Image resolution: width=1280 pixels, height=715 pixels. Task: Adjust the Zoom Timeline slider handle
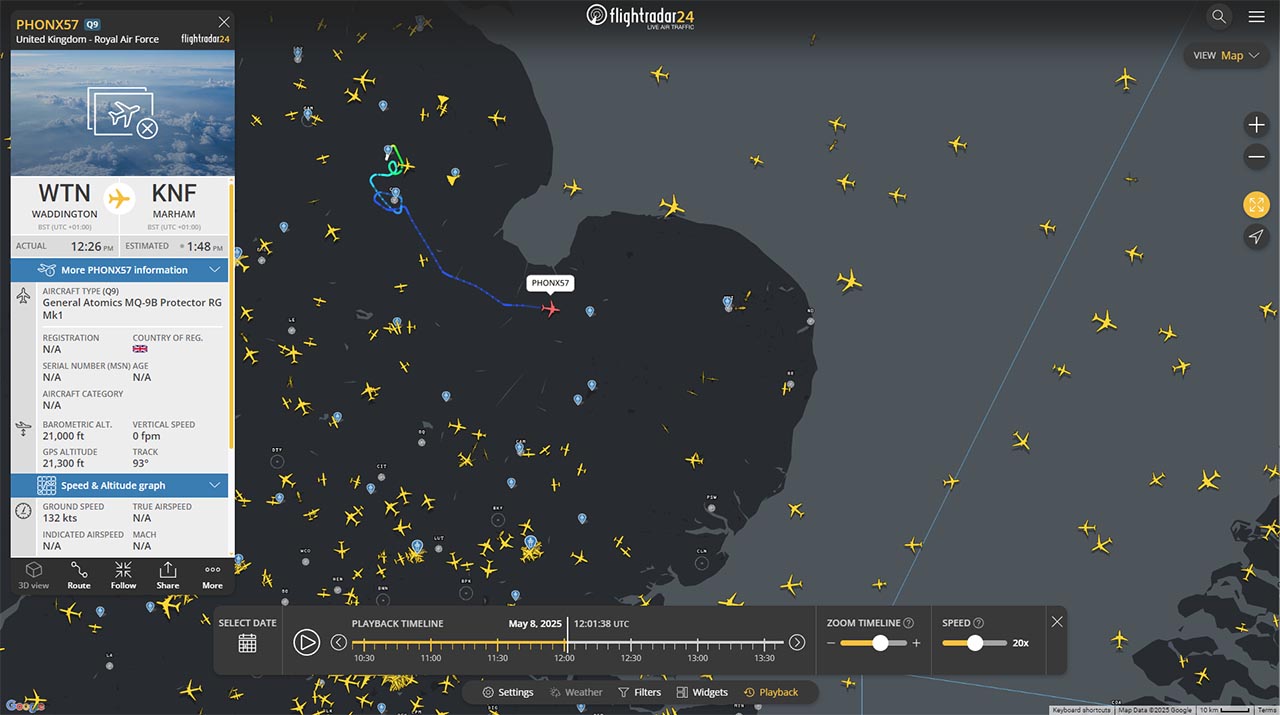pyautogui.click(x=880, y=643)
